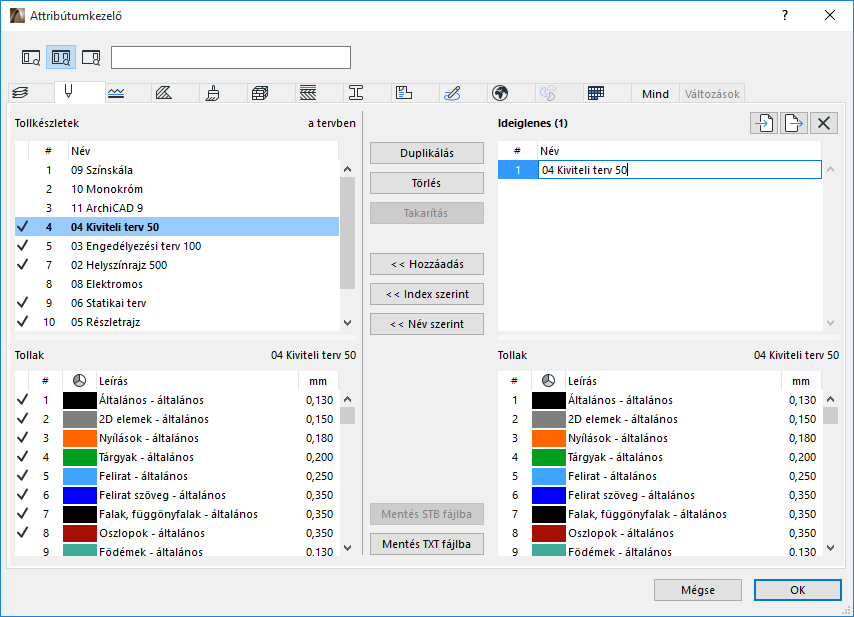Toggle checkmark beside pen 3 Nyílások
854x617 pixels.
pos(22,438)
